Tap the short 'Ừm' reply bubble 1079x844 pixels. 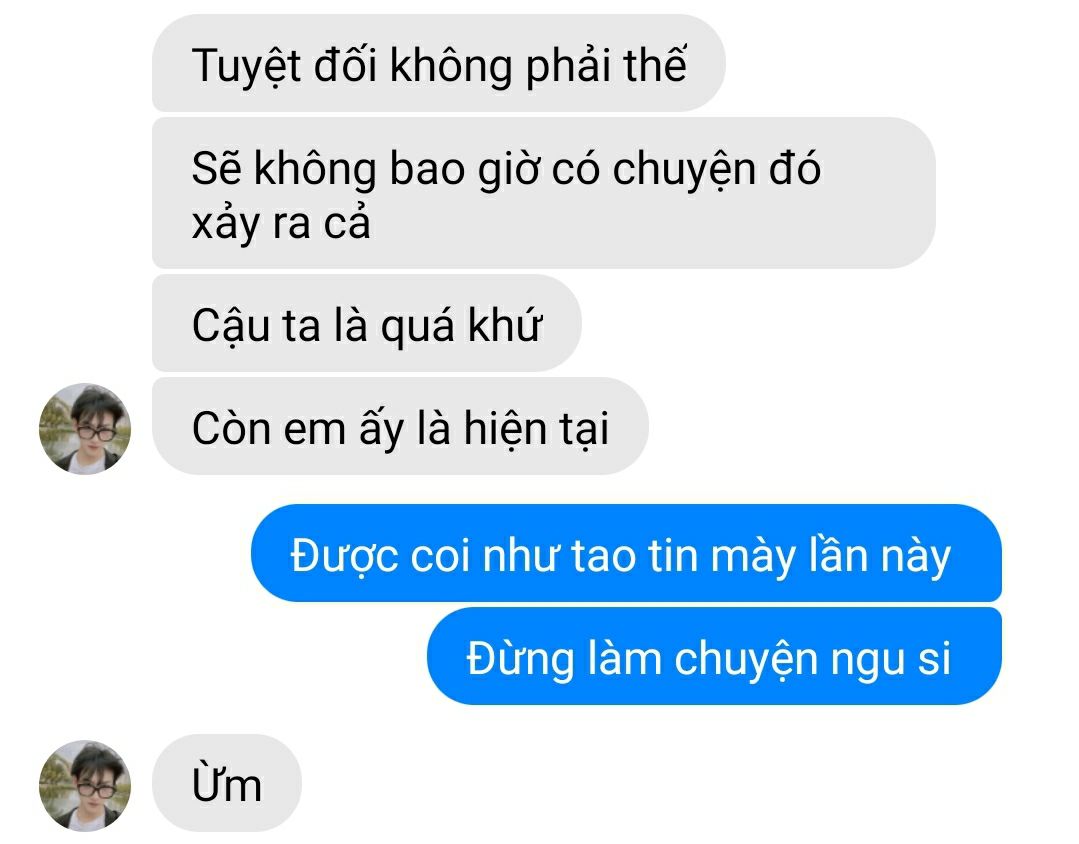[226, 783]
